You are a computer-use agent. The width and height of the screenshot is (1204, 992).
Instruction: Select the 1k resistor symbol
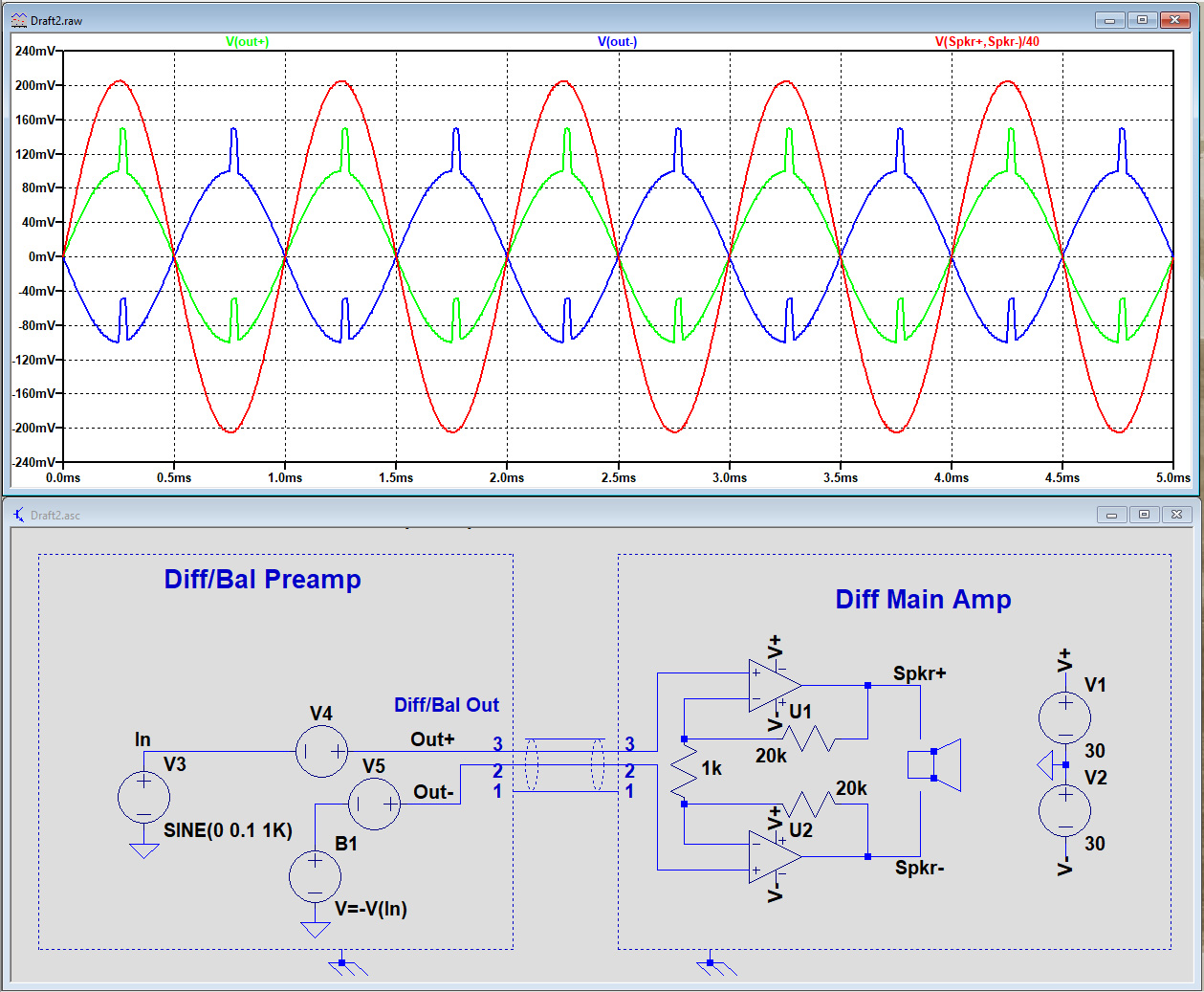[684, 771]
